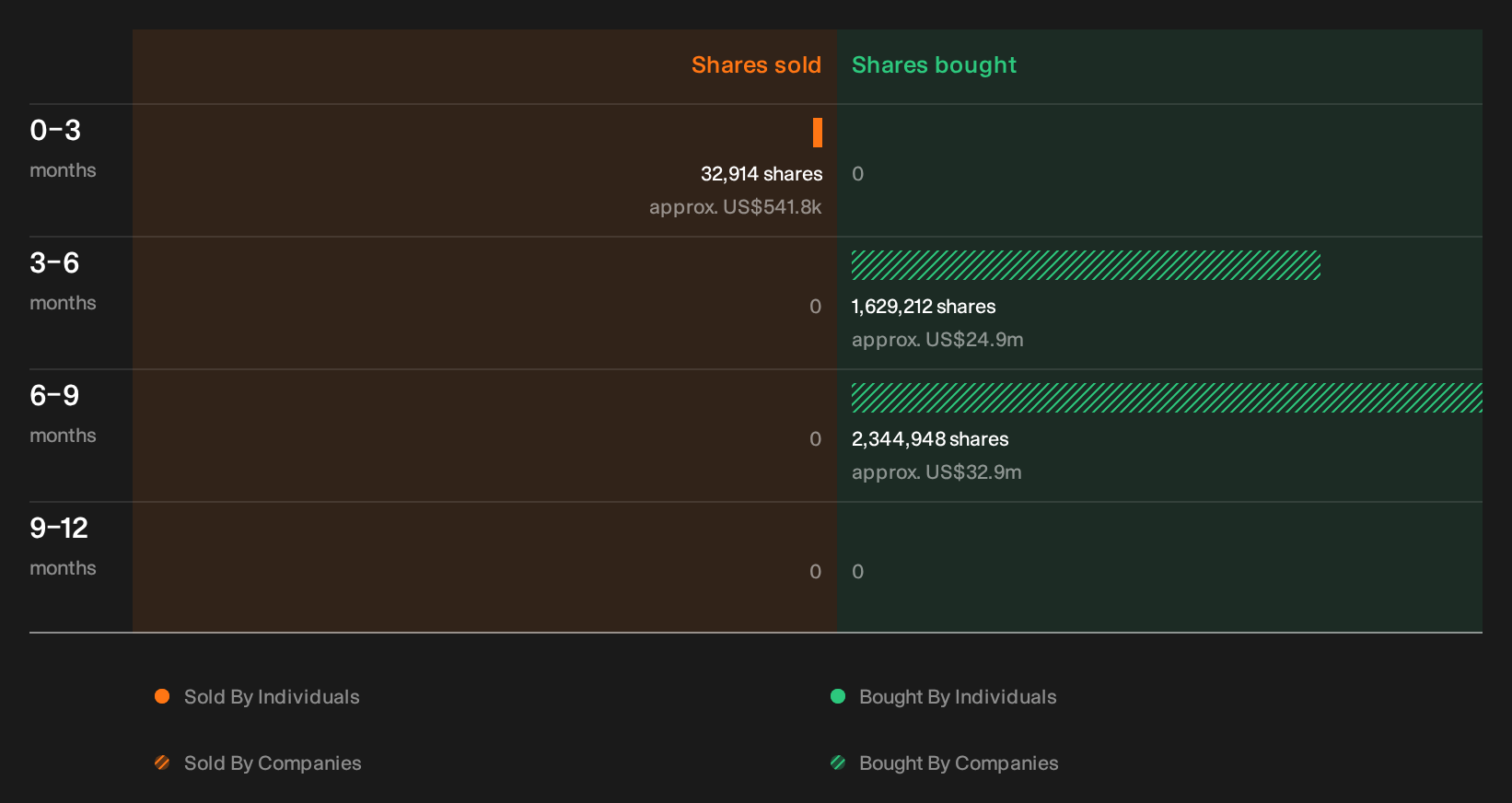Click the striped Bought By Companies legend icon

pyautogui.click(x=838, y=762)
